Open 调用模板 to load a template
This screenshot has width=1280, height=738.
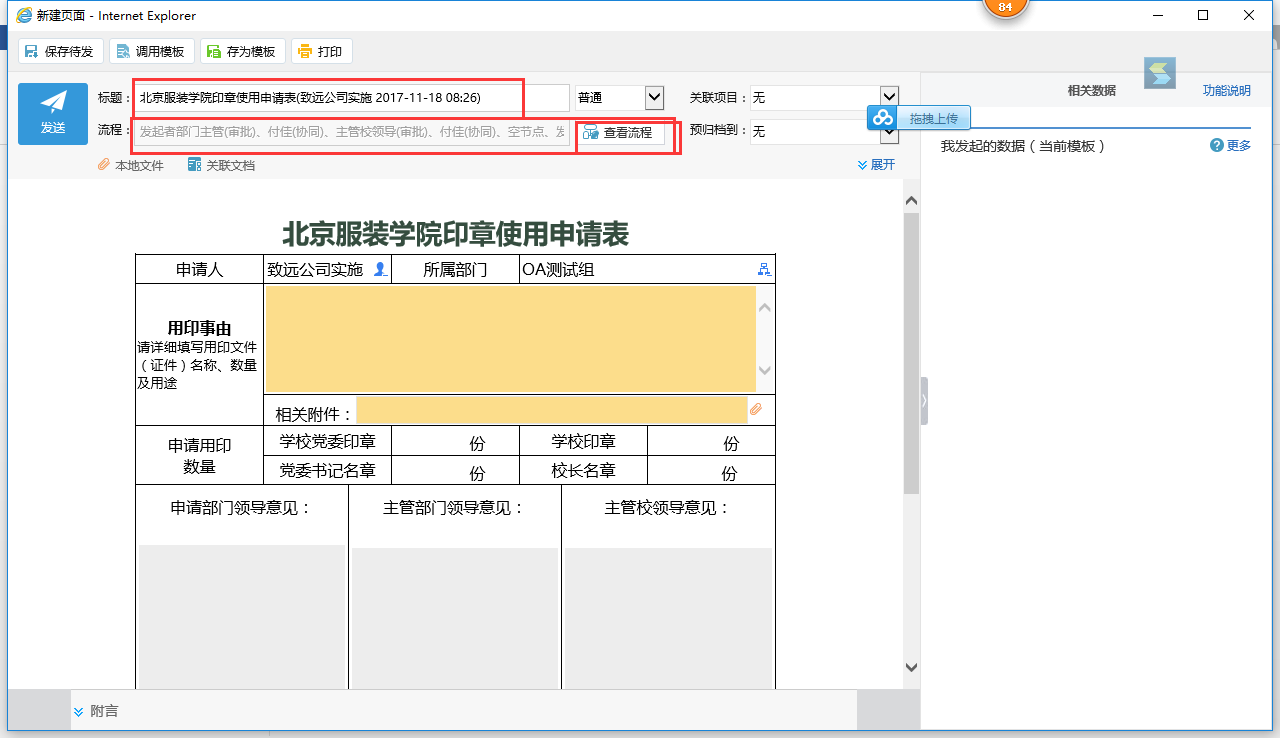(x=151, y=52)
